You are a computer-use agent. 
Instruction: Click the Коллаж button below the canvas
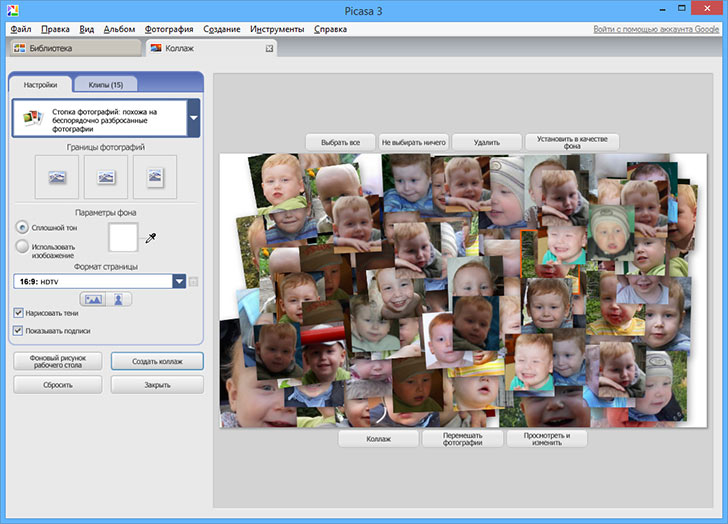pos(378,439)
